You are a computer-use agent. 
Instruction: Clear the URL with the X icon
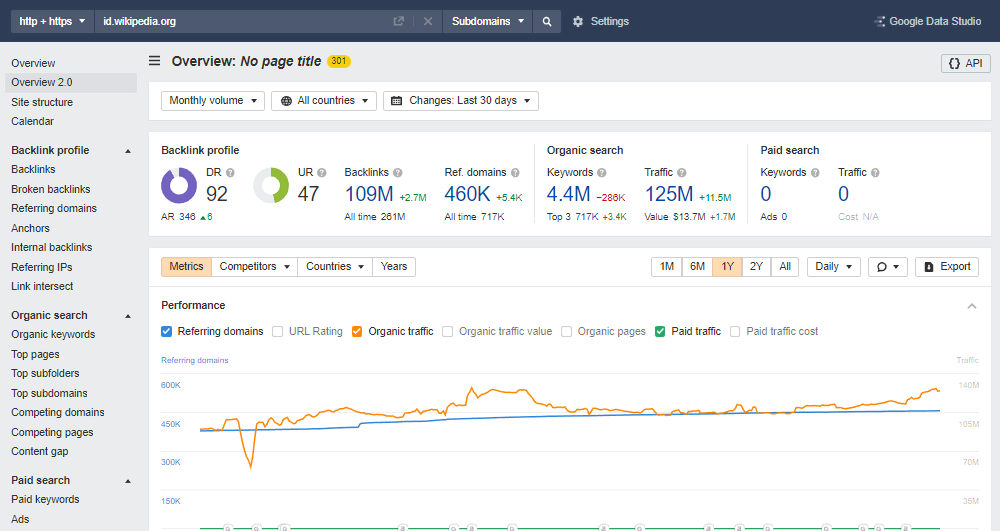pos(427,21)
